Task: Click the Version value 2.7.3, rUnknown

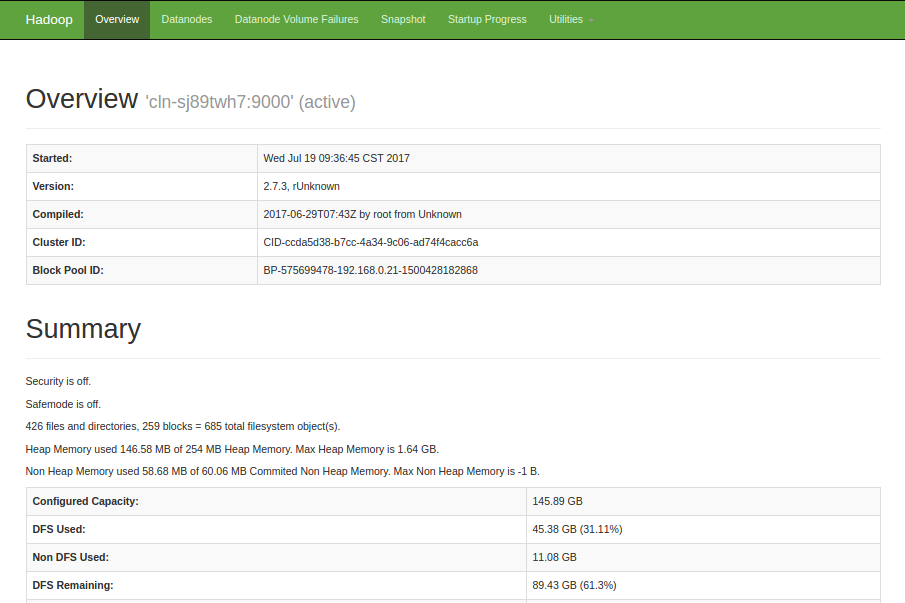Action: [x=301, y=186]
